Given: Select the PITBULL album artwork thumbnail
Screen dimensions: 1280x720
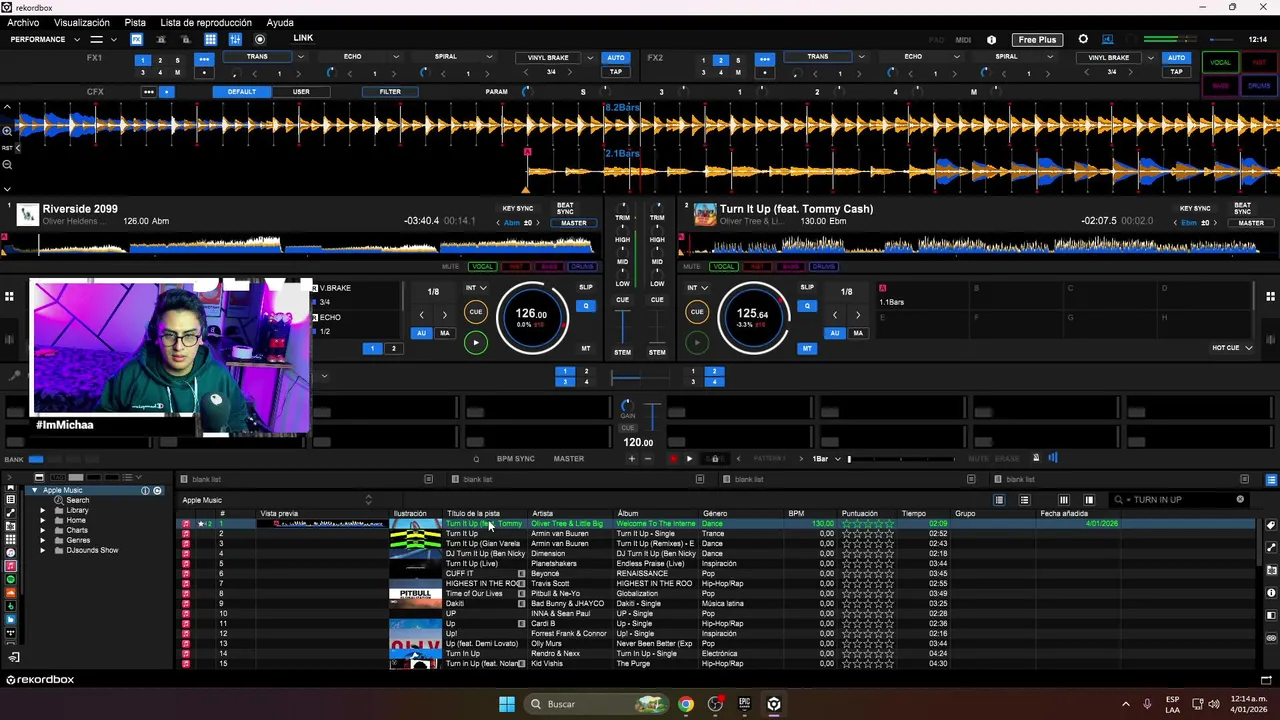Looking at the screenshot, I should click(415, 594).
